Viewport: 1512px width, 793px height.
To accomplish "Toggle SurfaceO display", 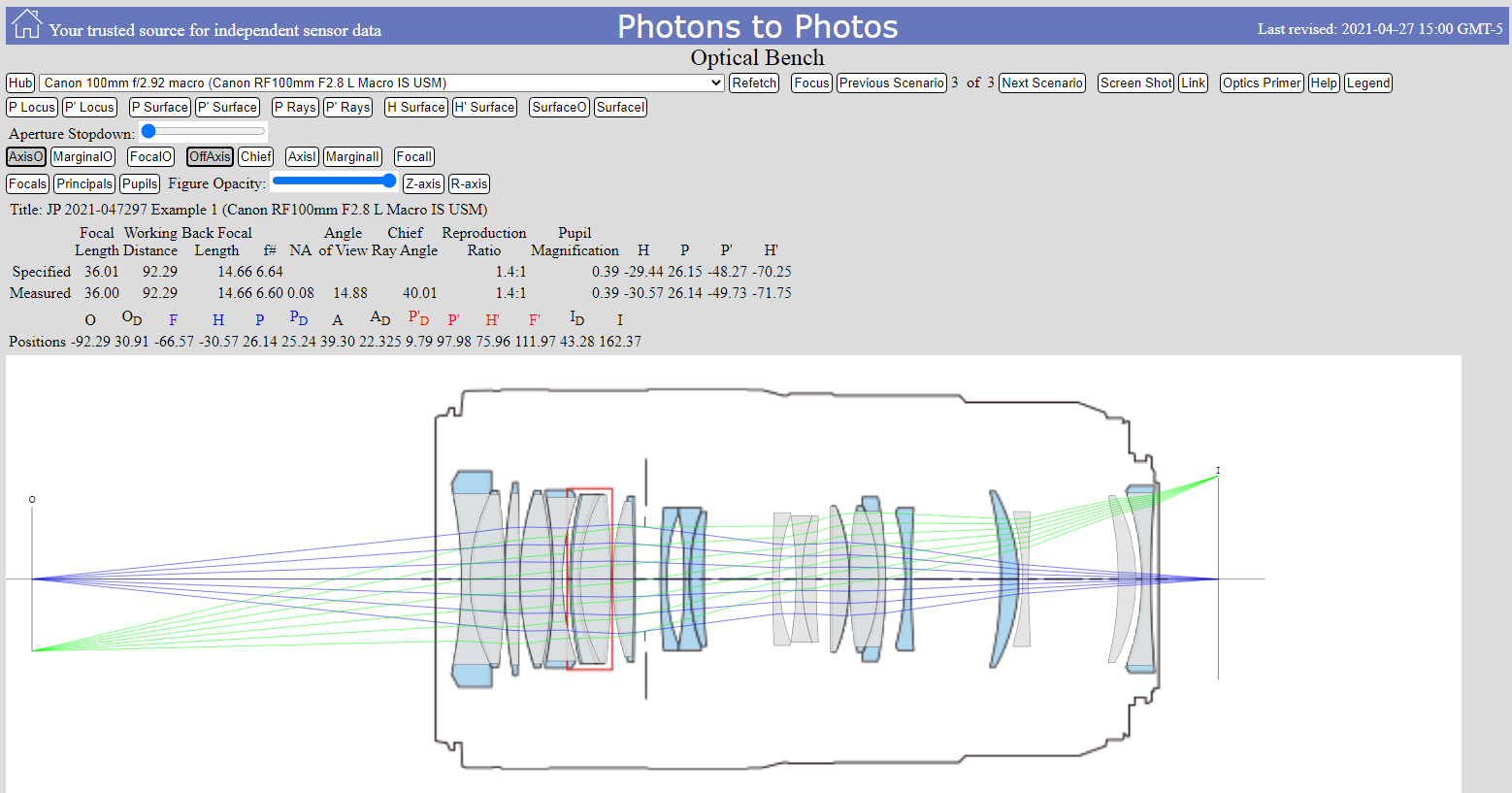I will coord(560,108).
